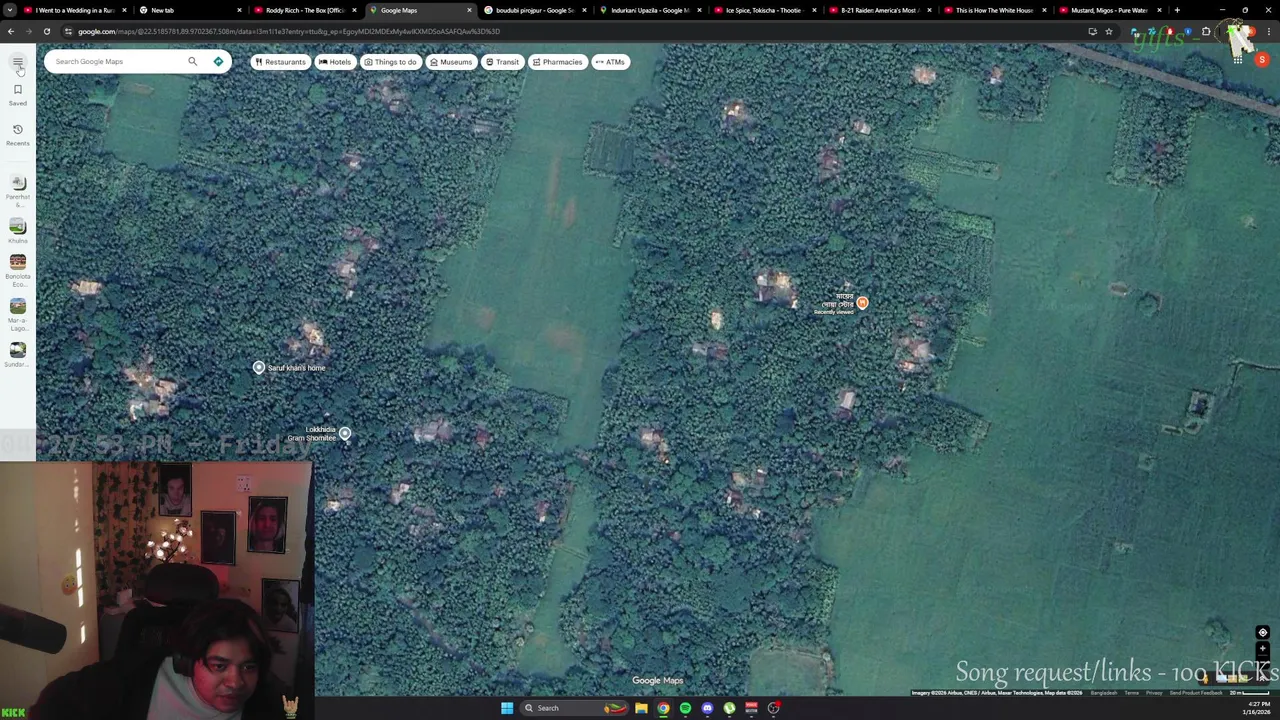Open the Chrome extensions puzzle icon

click(x=1206, y=31)
